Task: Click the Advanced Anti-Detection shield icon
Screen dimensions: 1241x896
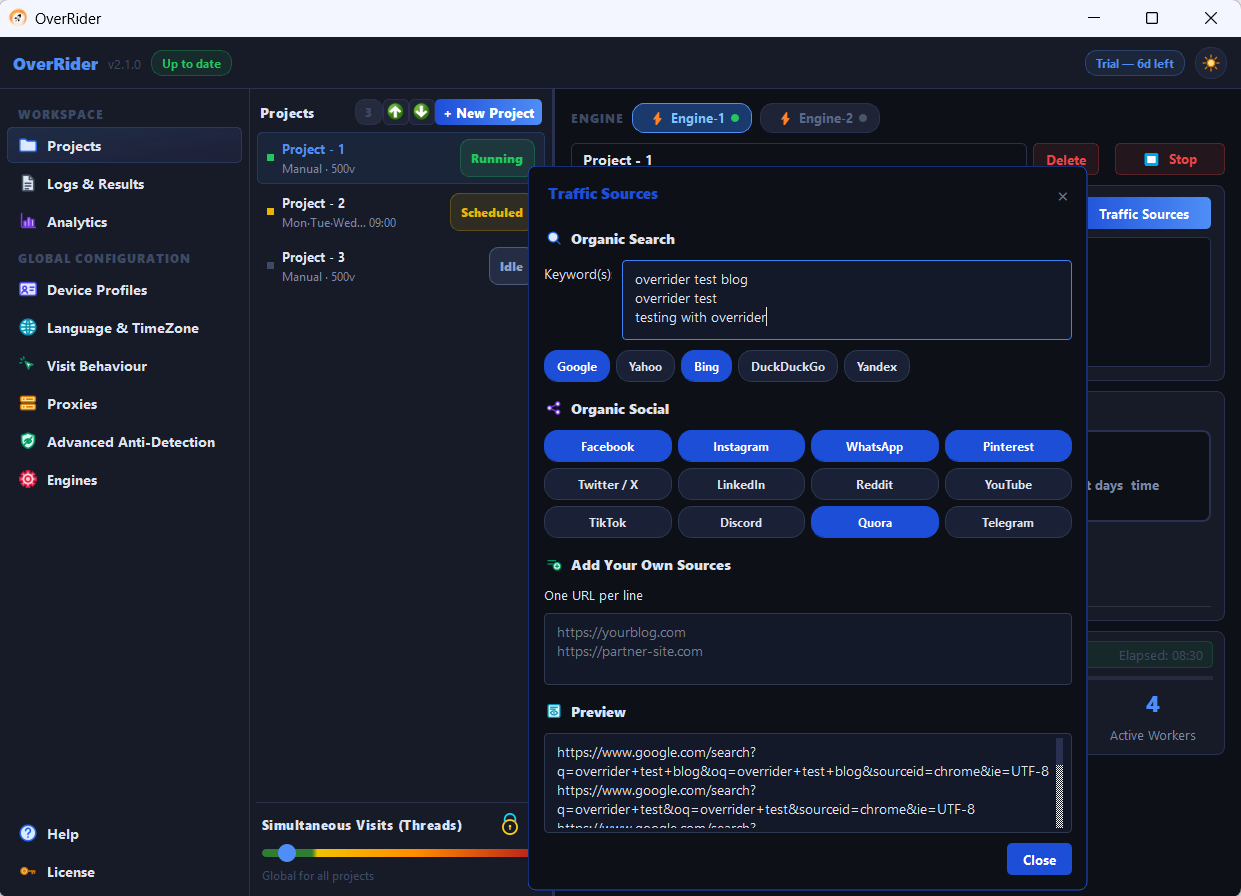Action: click(x=28, y=442)
